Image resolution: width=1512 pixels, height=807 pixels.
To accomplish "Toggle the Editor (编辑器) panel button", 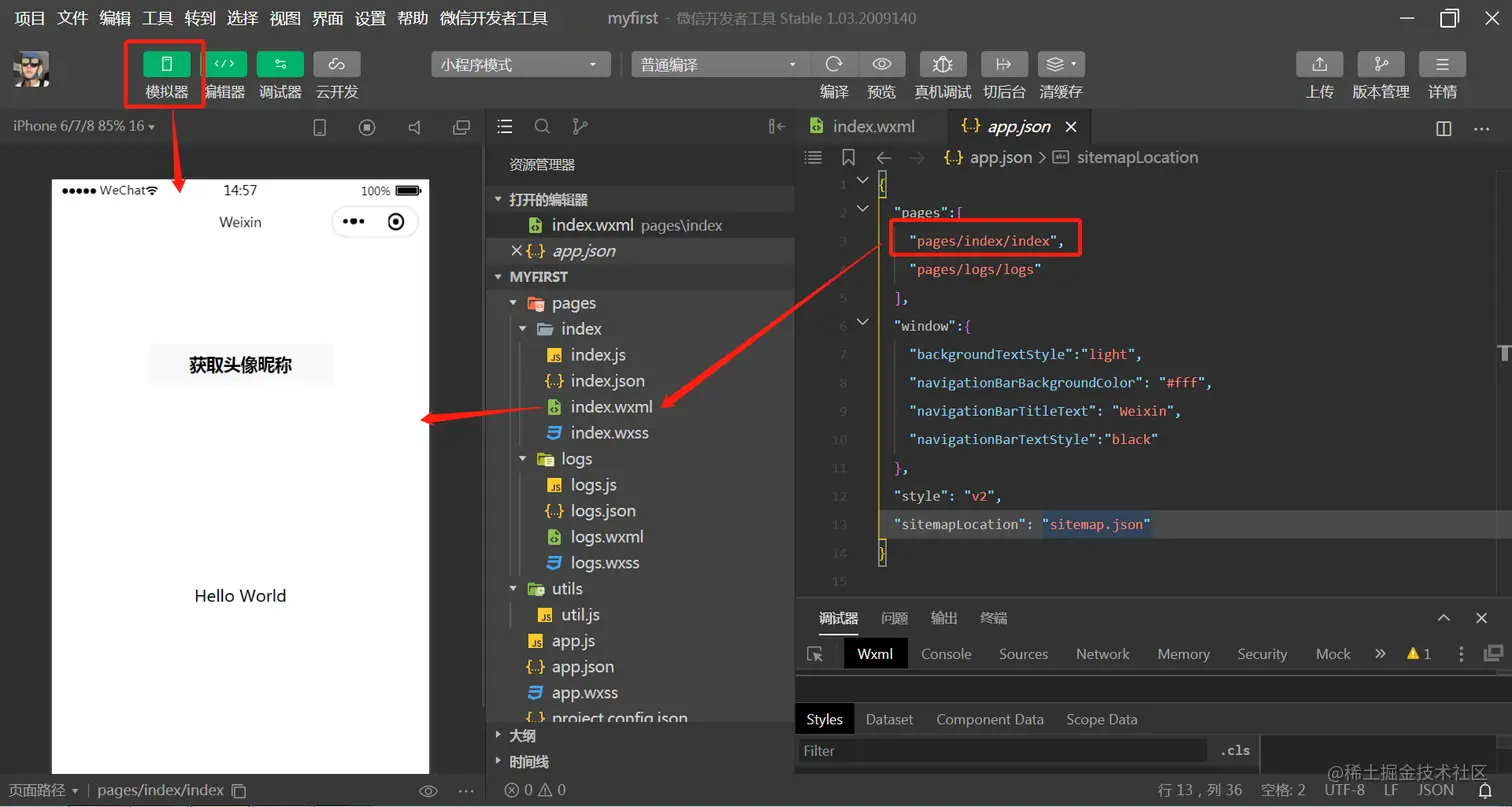I will coord(225,64).
